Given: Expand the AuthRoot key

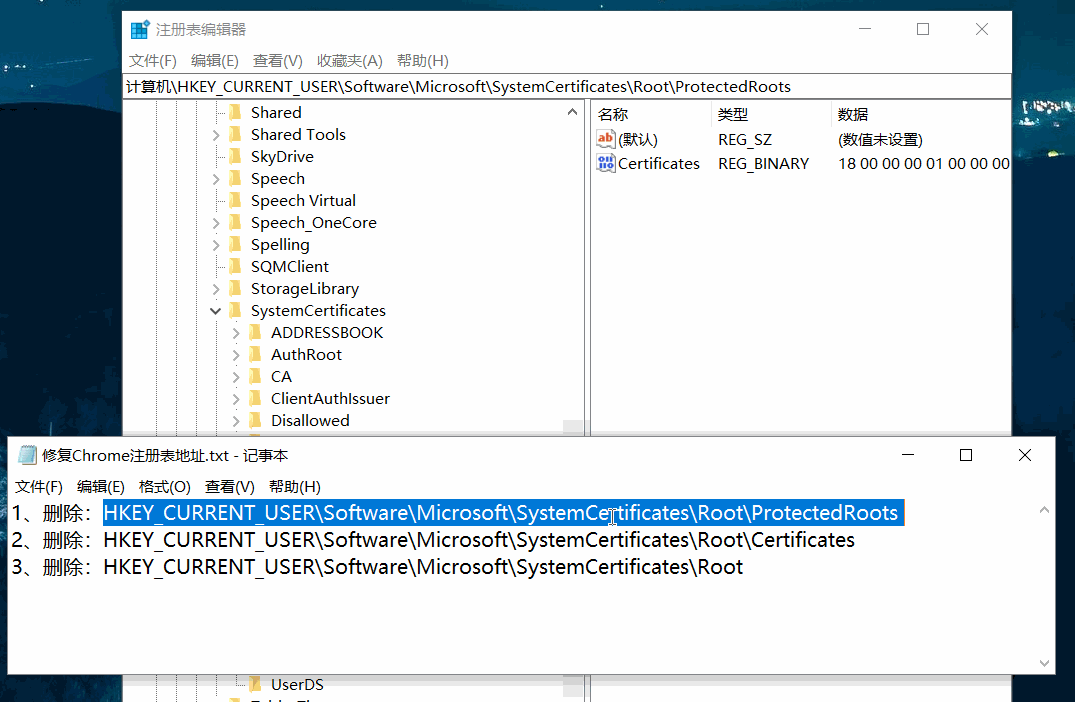Looking at the screenshot, I should [x=236, y=355].
